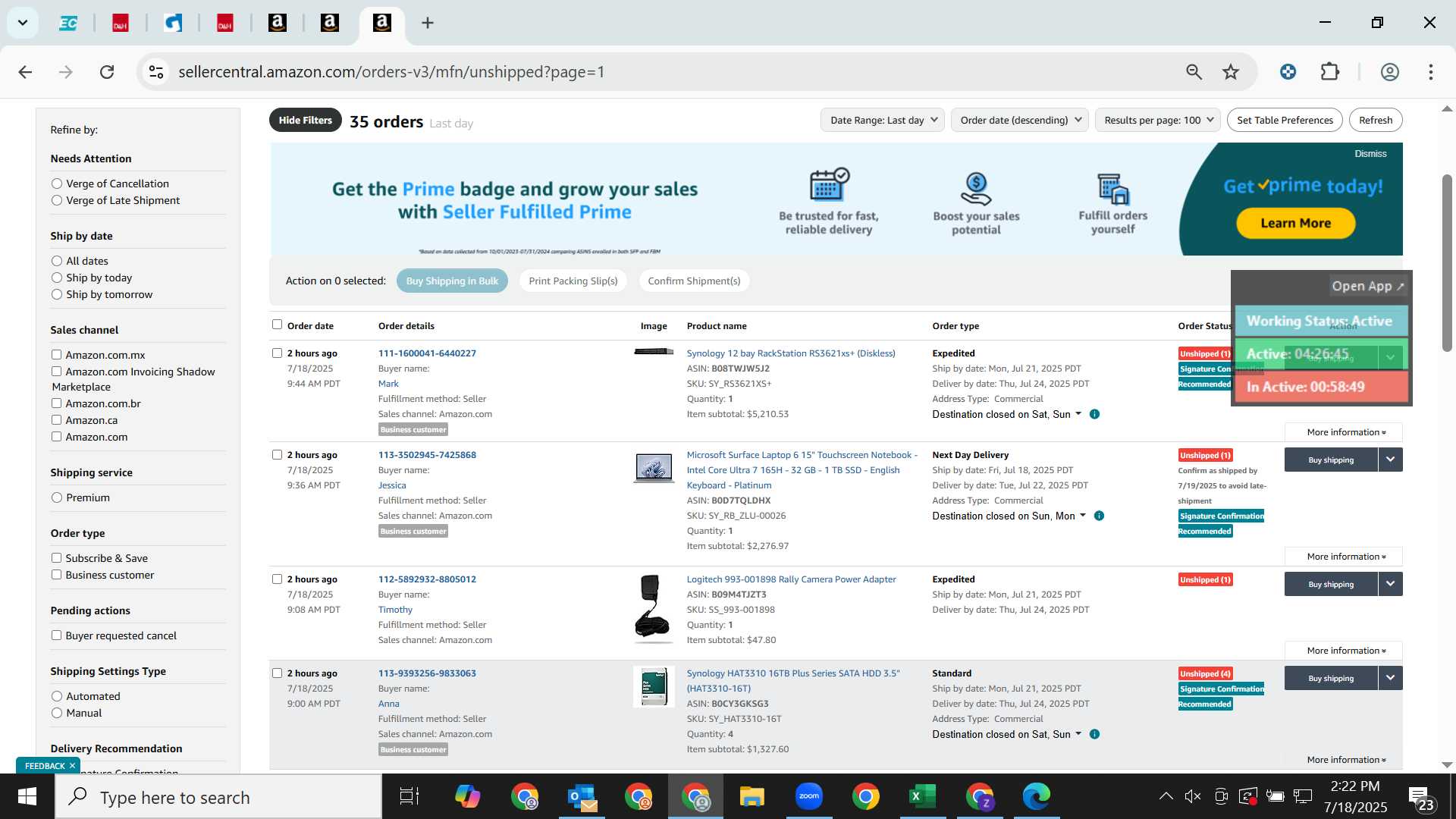Switch to second tab with red icon
Viewport: 1456px width, 819px height.
pyautogui.click(x=120, y=23)
